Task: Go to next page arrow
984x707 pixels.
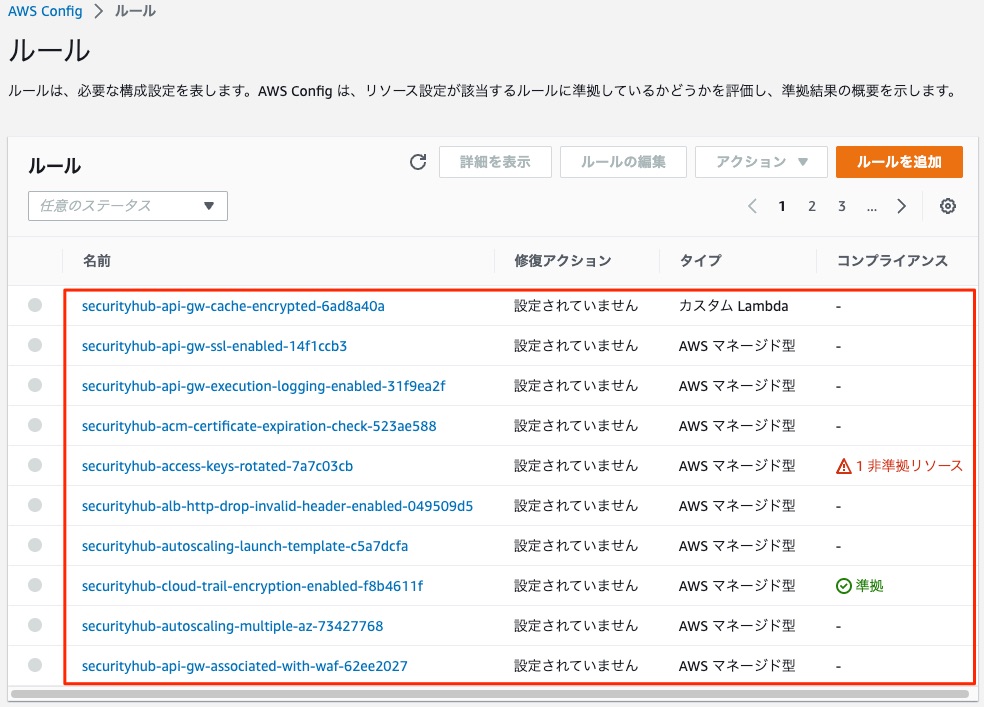Action: tap(901, 206)
